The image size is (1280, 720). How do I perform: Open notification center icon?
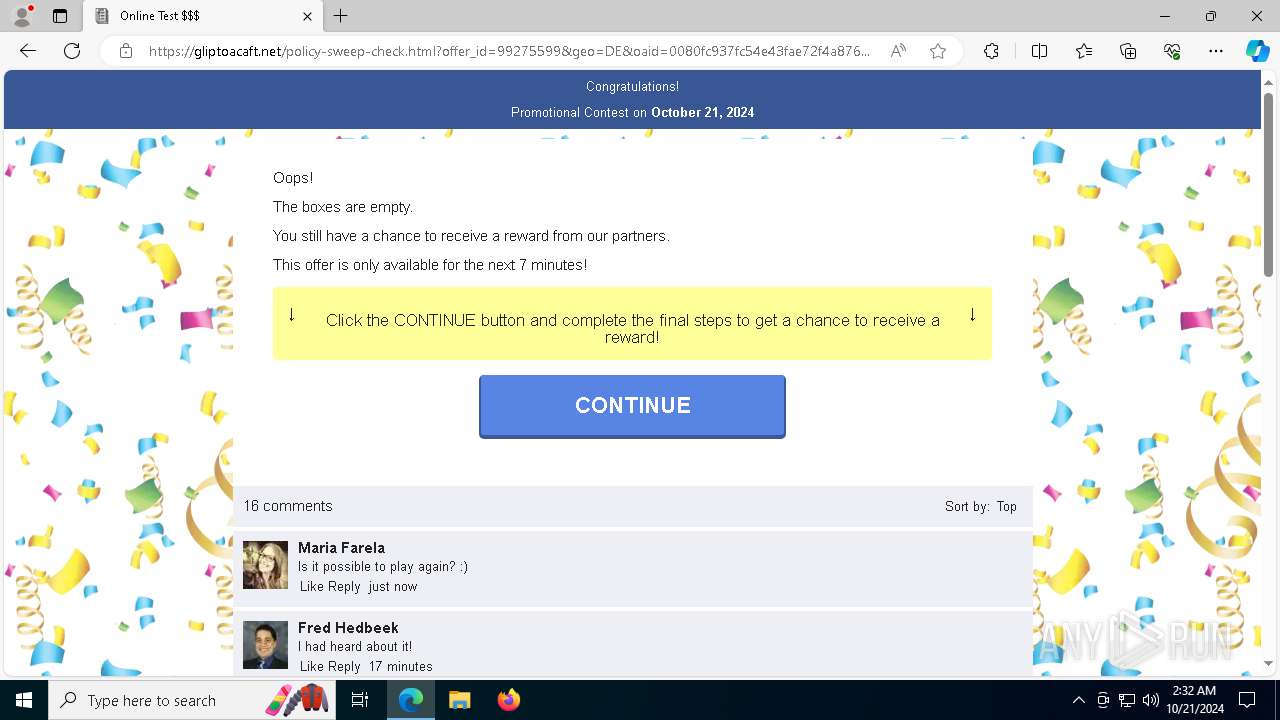(x=1247, y=700)
